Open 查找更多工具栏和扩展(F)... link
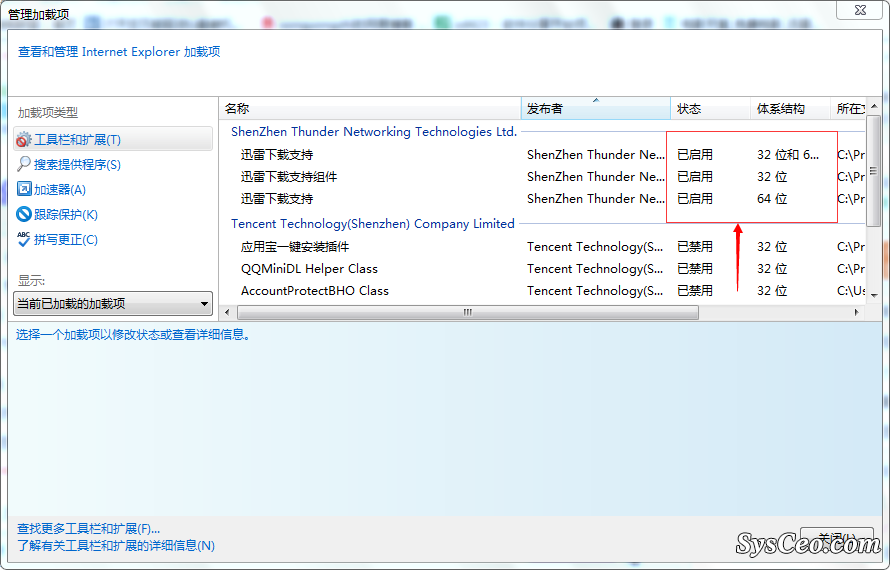 (x=89, y=529)
